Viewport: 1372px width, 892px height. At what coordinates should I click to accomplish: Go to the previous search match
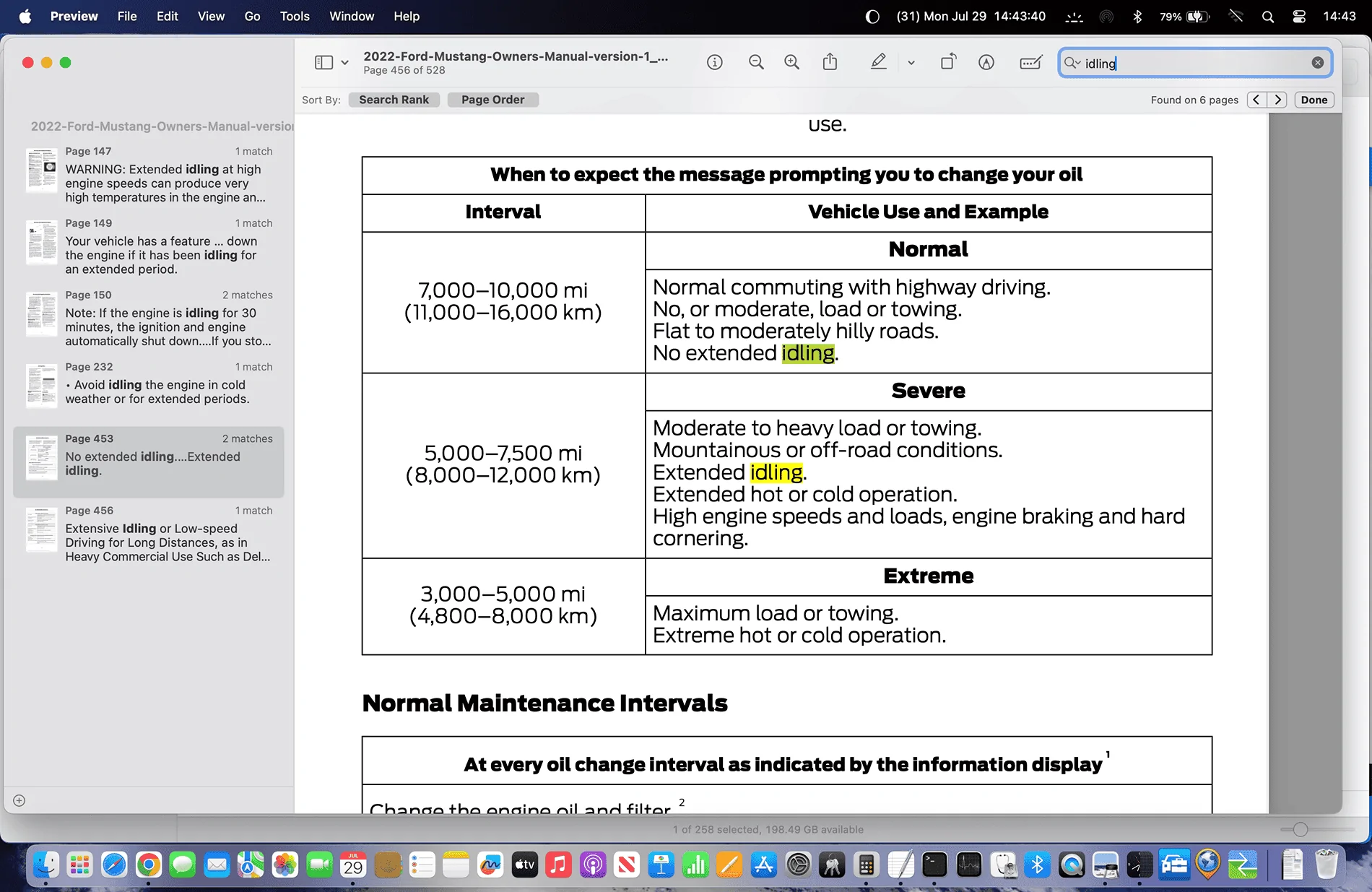[1256, 100]
